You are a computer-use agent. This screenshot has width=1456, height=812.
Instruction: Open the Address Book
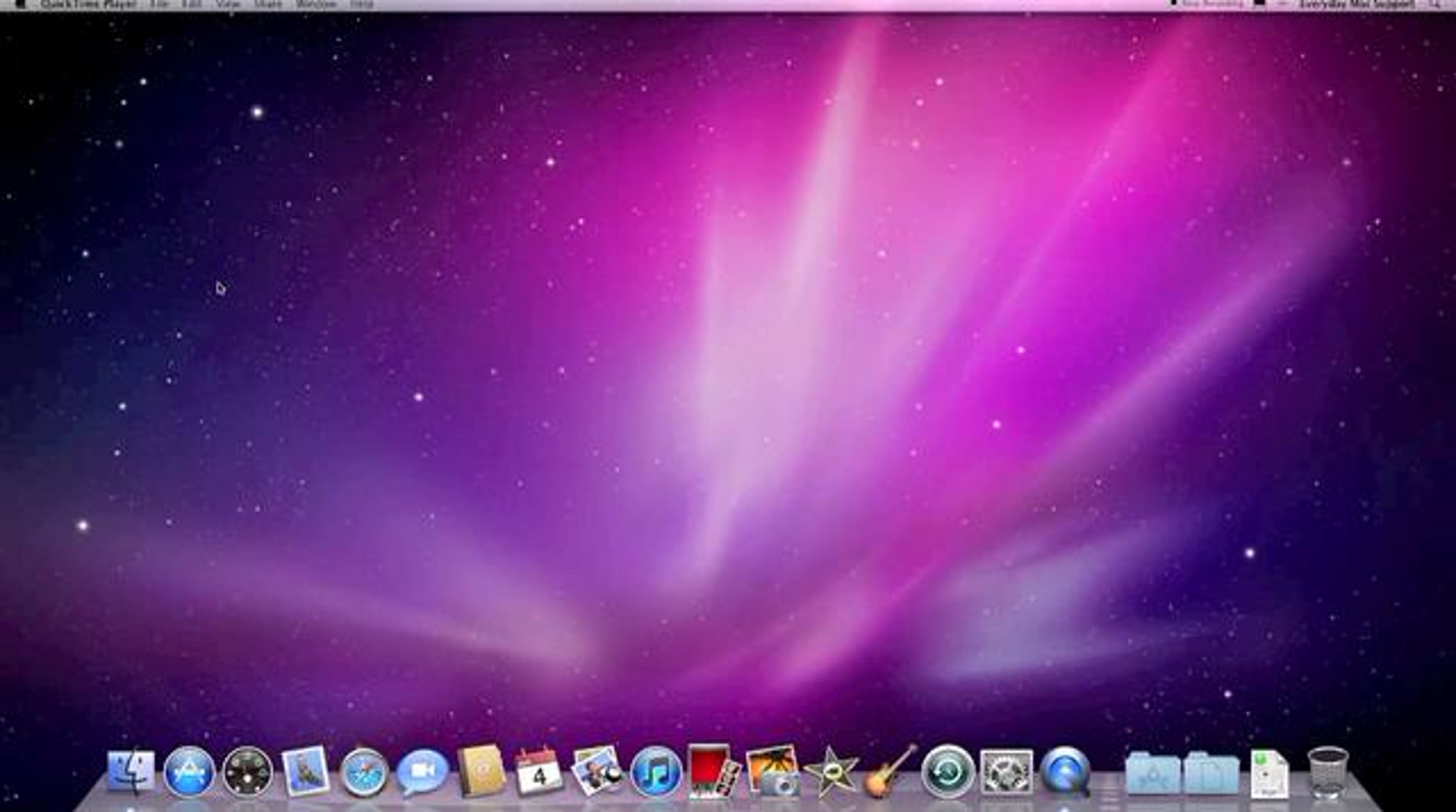[x=481, y=771]
